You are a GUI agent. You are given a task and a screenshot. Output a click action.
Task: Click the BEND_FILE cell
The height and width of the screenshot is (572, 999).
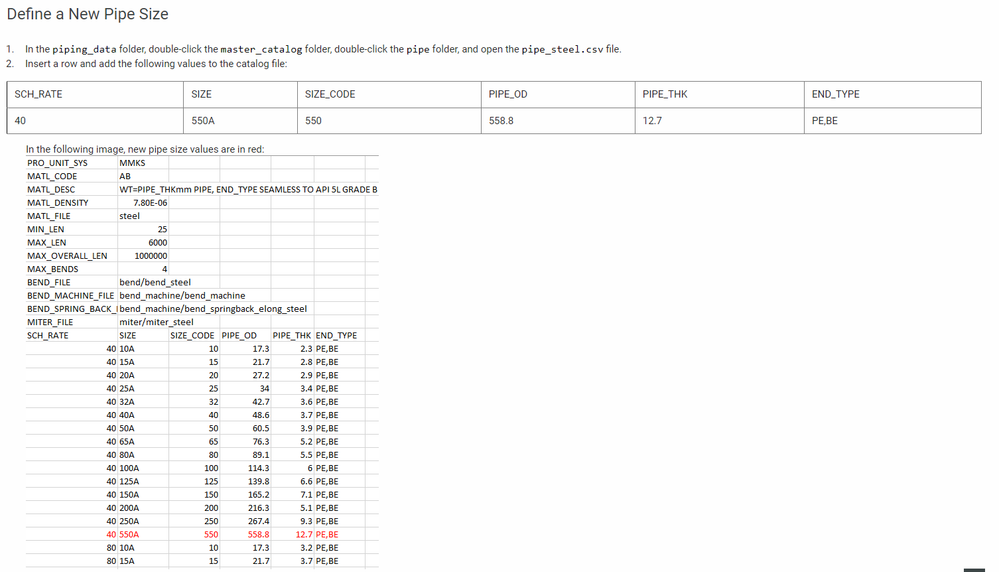[x=49, y=283]
